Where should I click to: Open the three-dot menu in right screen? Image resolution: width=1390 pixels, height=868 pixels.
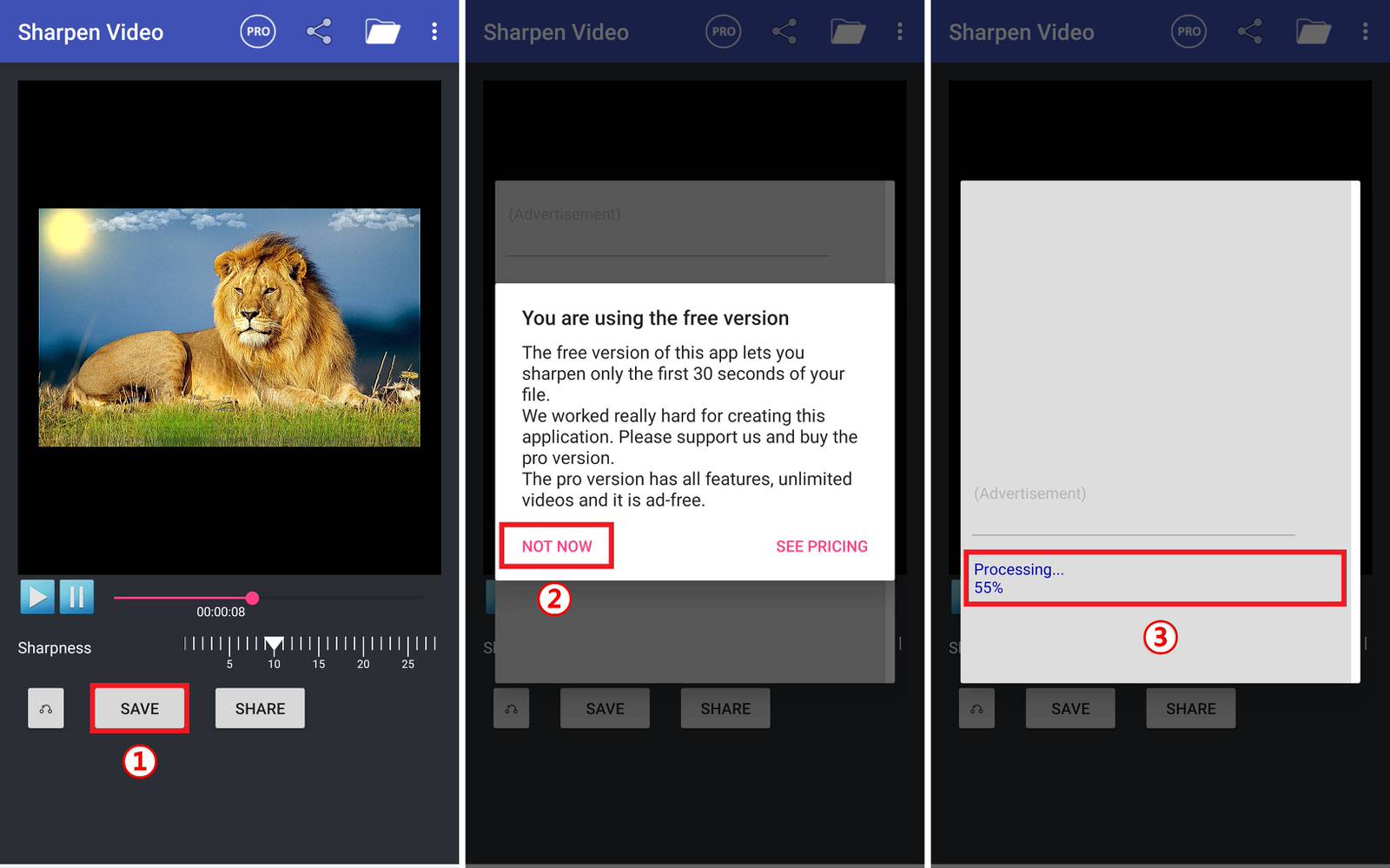click(1366, 32)
